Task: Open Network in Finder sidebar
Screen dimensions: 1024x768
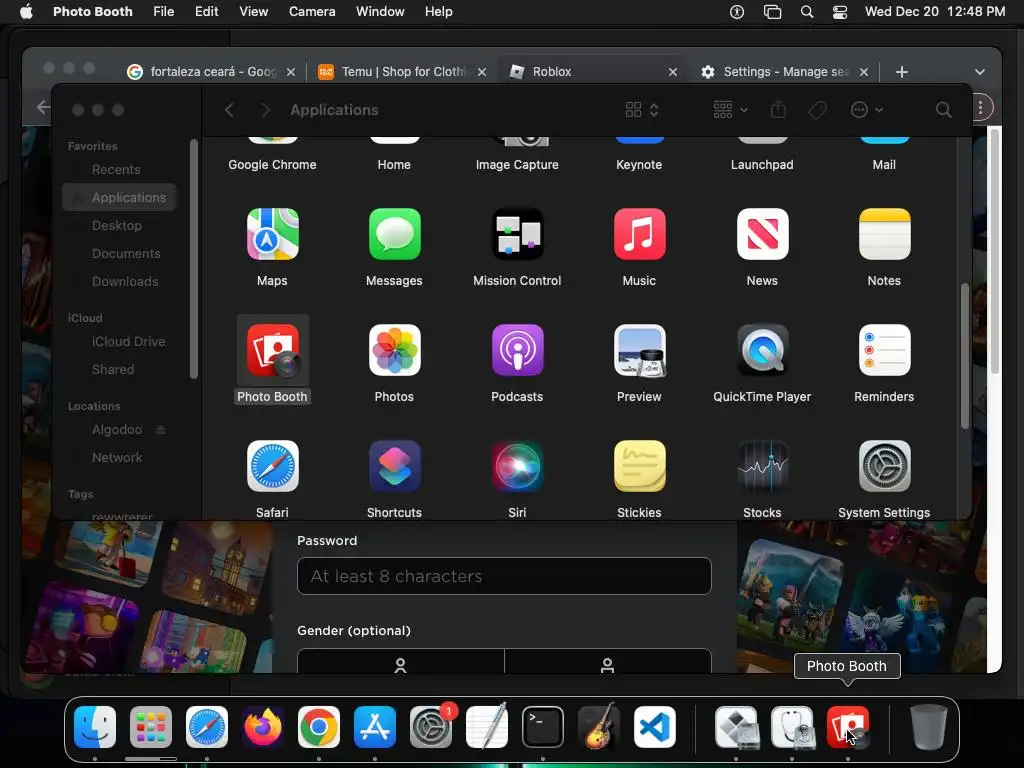Action: click(x=119, y=458)
